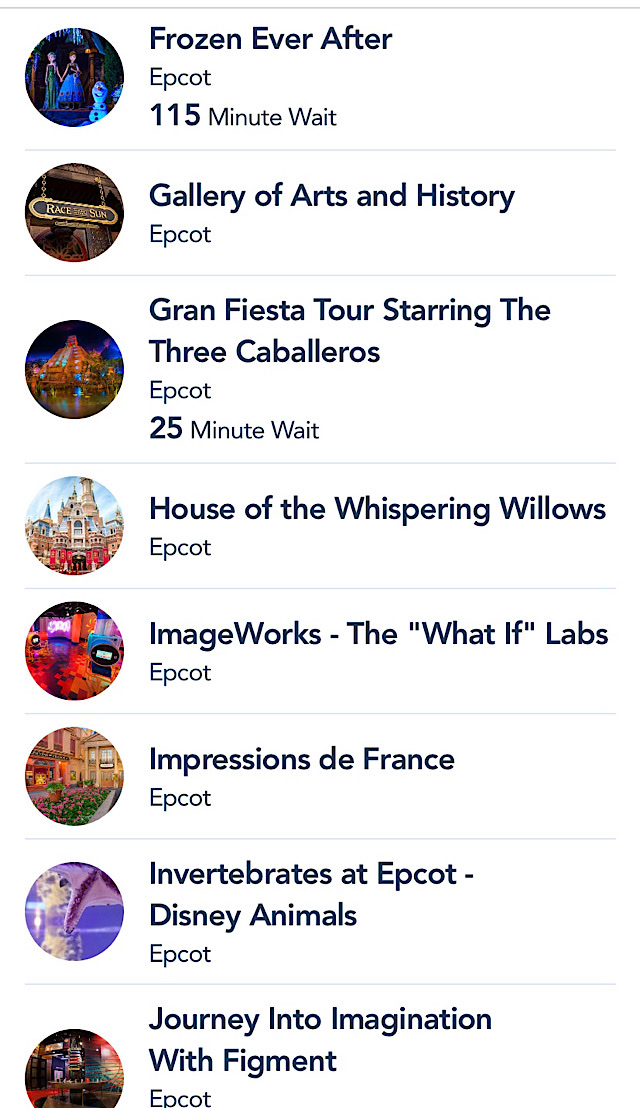Select the Gran Fiesta Tour pyramid thumbnail
The height and width of the screenshot is (1108, 640).
click(x=74, y=369)
